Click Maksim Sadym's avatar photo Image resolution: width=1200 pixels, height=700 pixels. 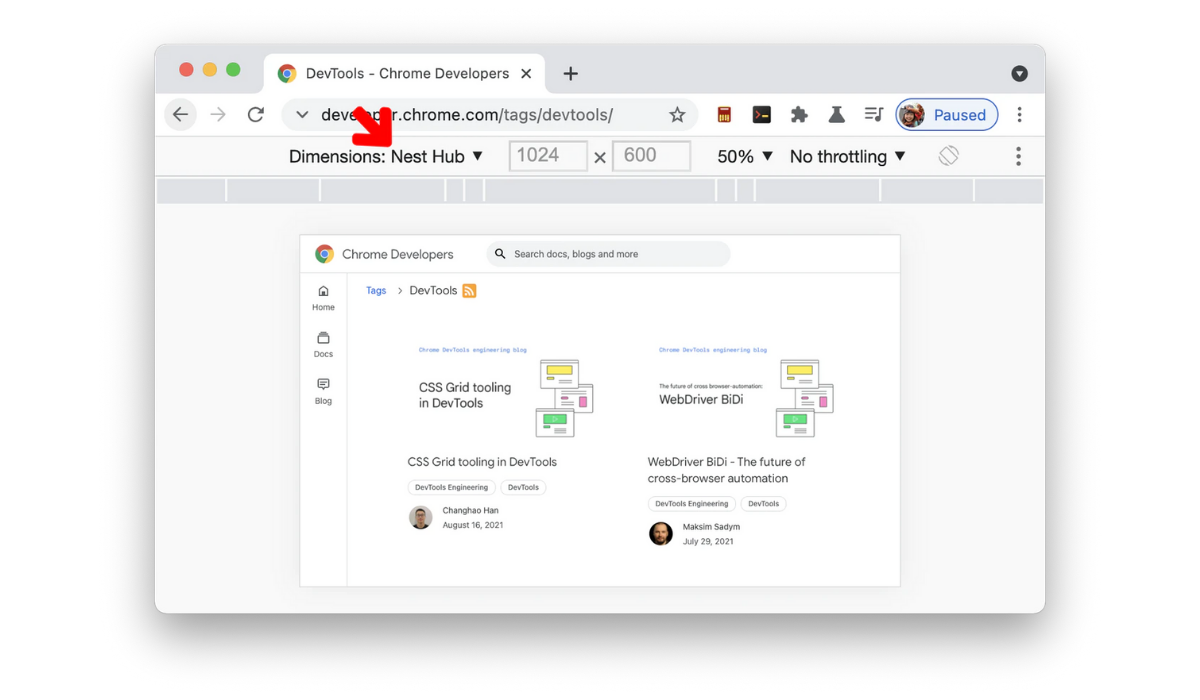(x=661, y=534)
